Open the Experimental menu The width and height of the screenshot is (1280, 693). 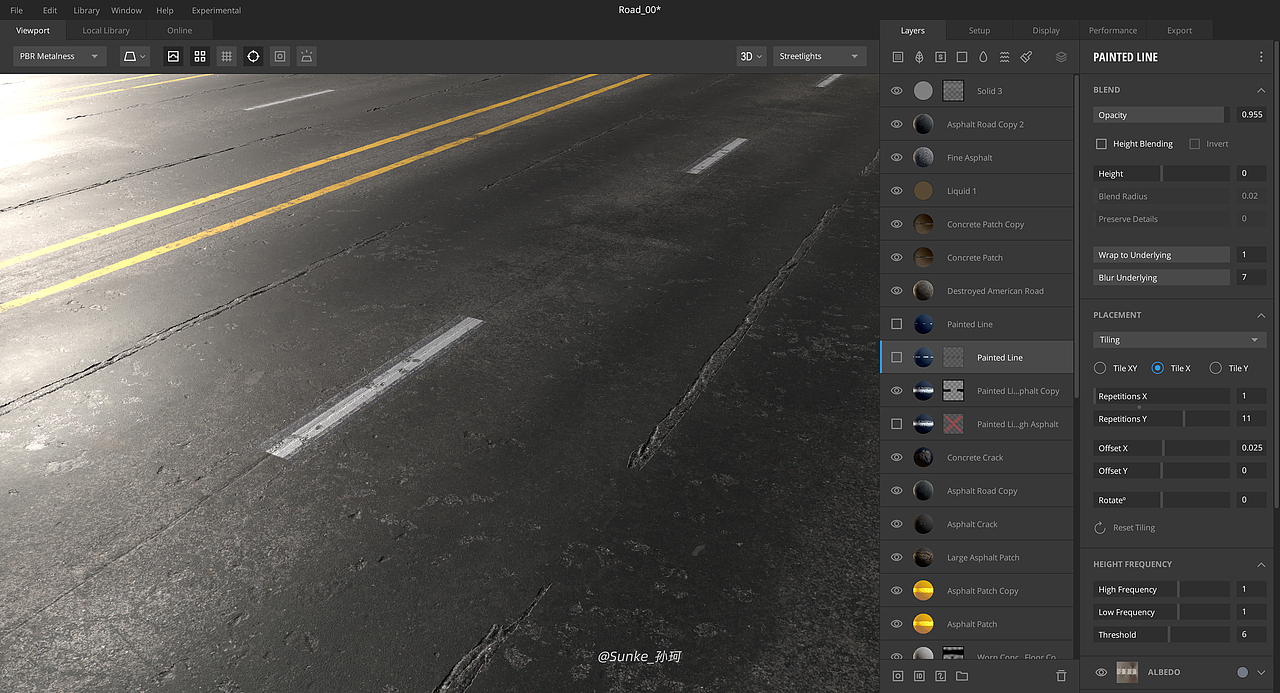[x=216, y=10]
